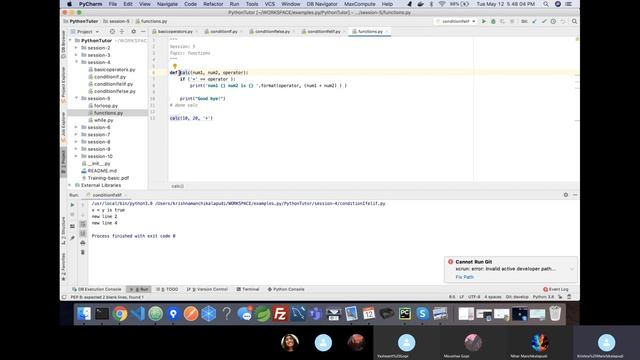The image size is (640, 360).
Task: Click the session-5 breadcrumb in navigation bar
Action: coord(116,21)
